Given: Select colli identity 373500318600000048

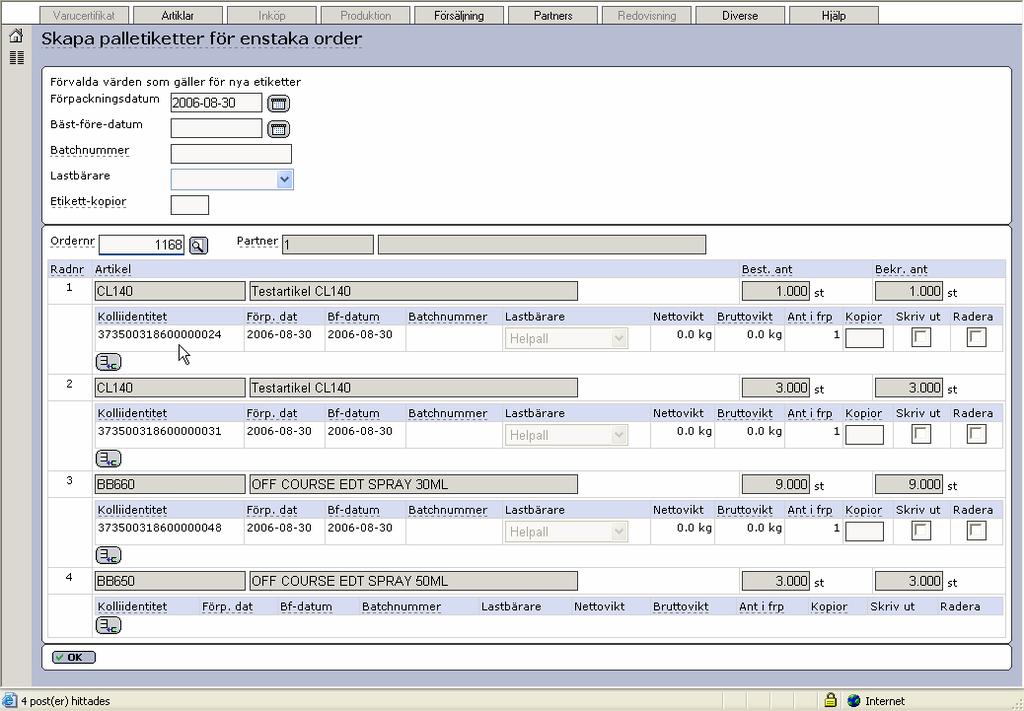Looking at the screenshot, I should [x=159, y=528].
